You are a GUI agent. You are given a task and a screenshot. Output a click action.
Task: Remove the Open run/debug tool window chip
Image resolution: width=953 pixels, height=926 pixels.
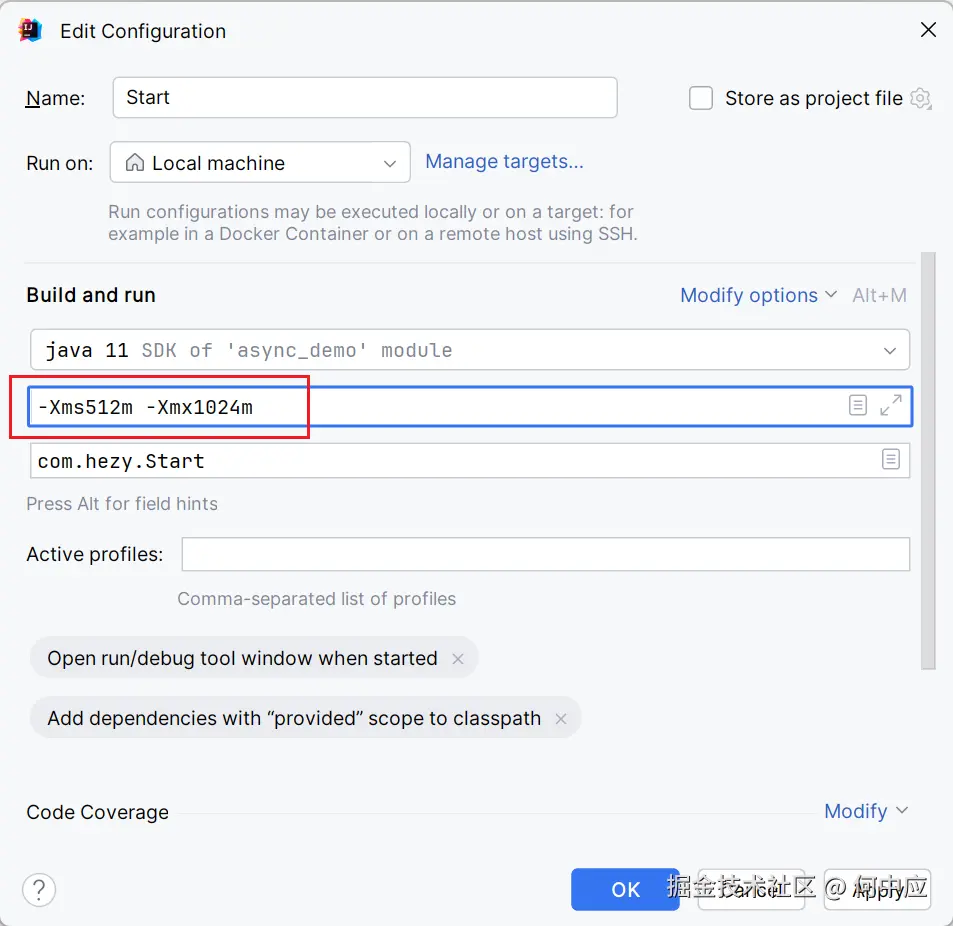458,659
